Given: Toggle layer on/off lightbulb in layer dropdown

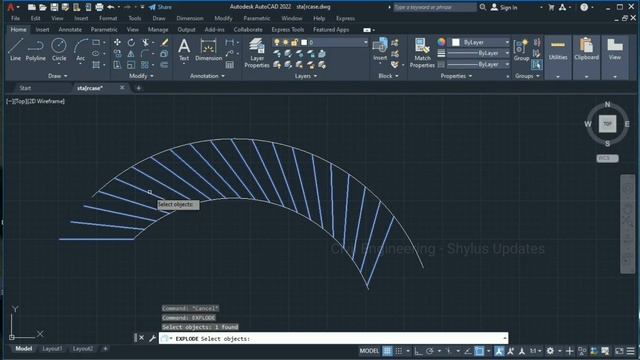Looking at the screenshot, I should (x=277, y=42).
